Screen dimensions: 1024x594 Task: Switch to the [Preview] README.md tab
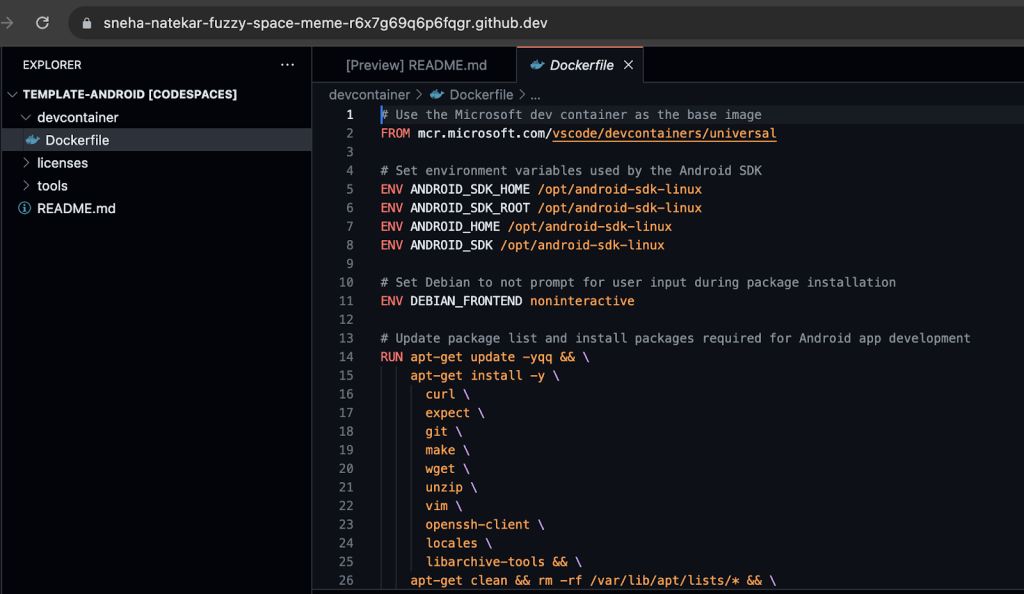(x=415, y=65)
